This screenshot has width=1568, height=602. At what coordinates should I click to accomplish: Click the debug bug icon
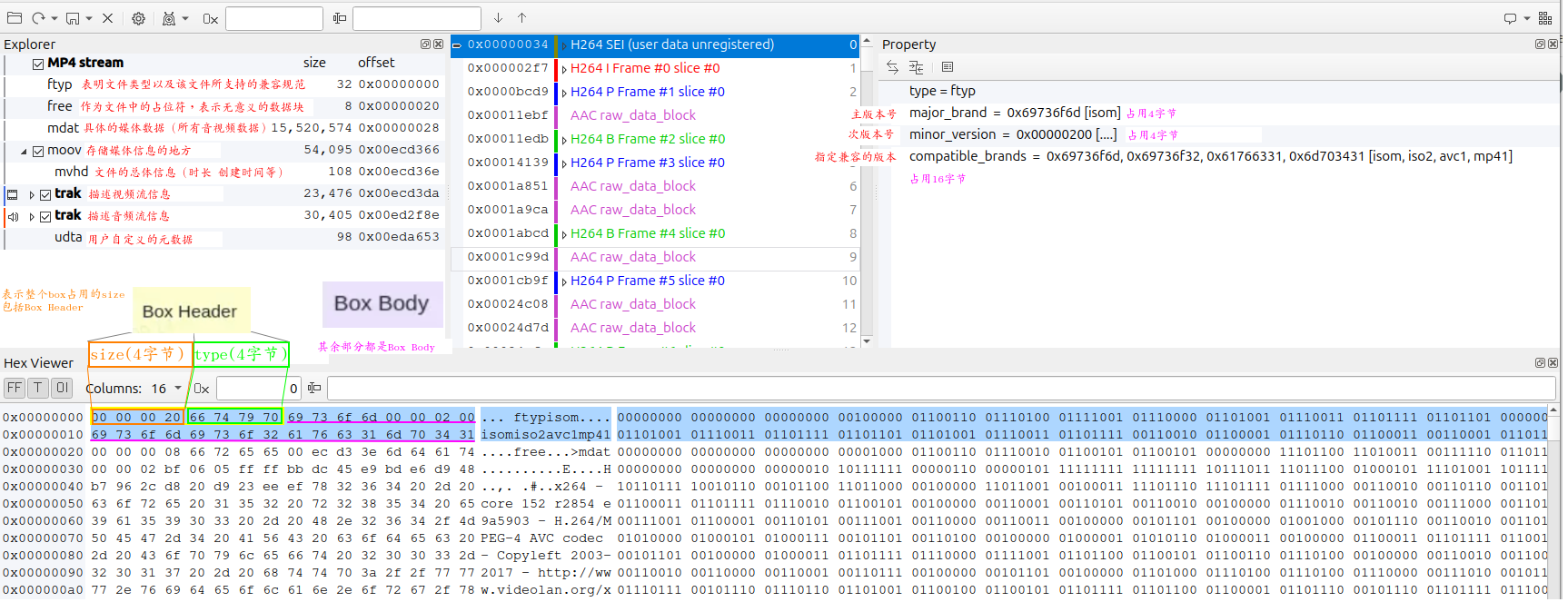pos(169,18)
